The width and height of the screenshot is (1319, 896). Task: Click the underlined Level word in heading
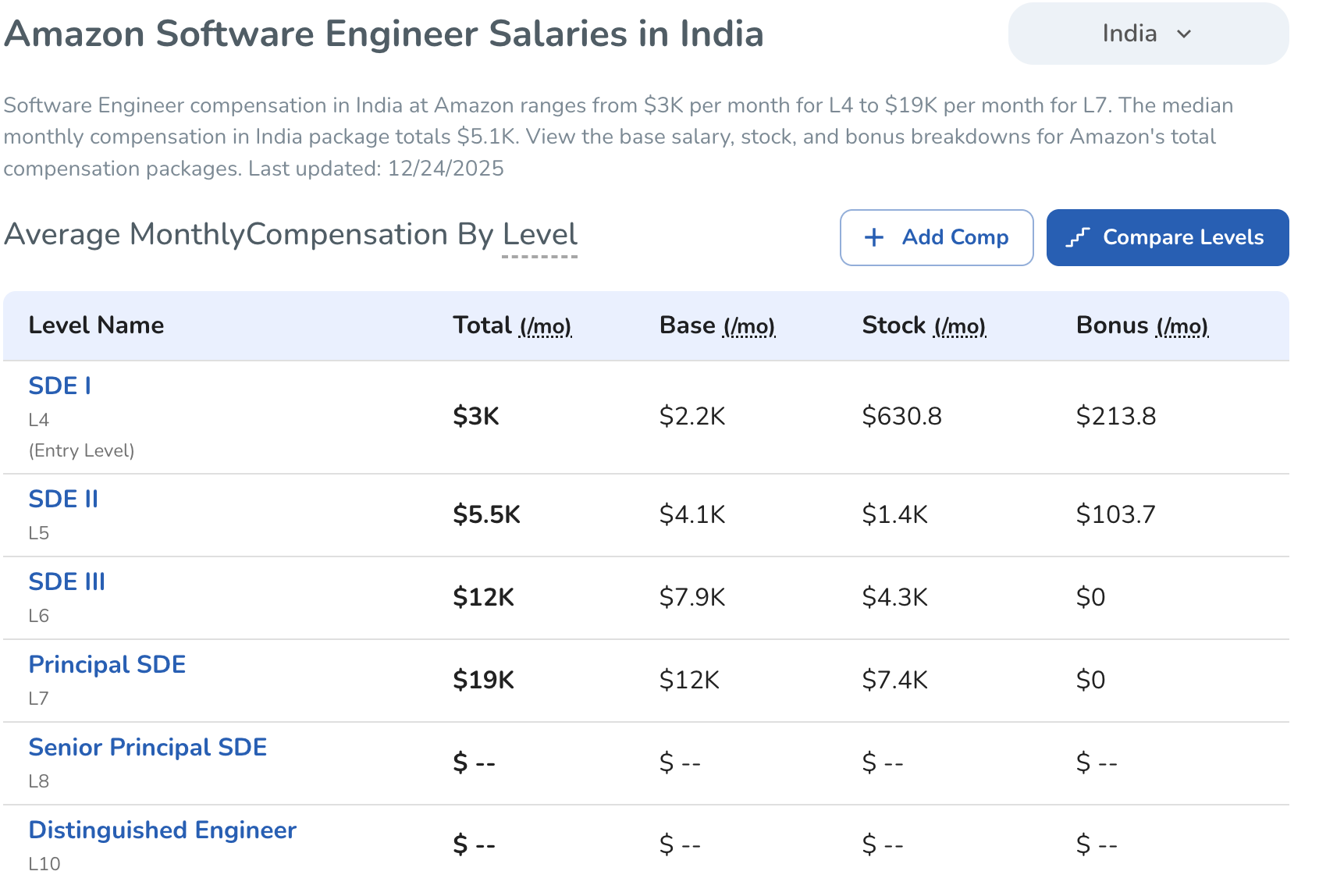539,235
